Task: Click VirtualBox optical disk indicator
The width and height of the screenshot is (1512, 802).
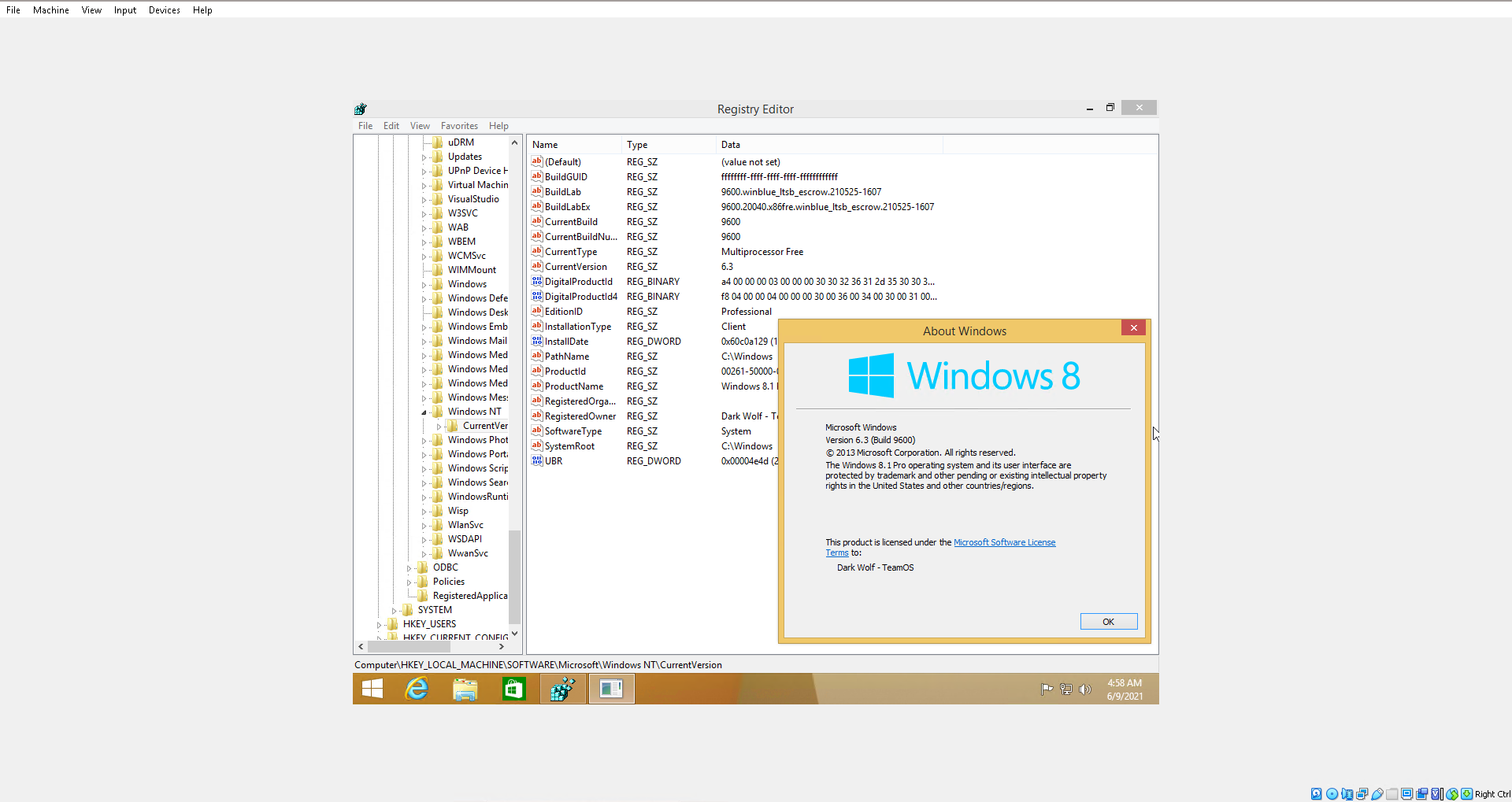Action: [1332, 794]
